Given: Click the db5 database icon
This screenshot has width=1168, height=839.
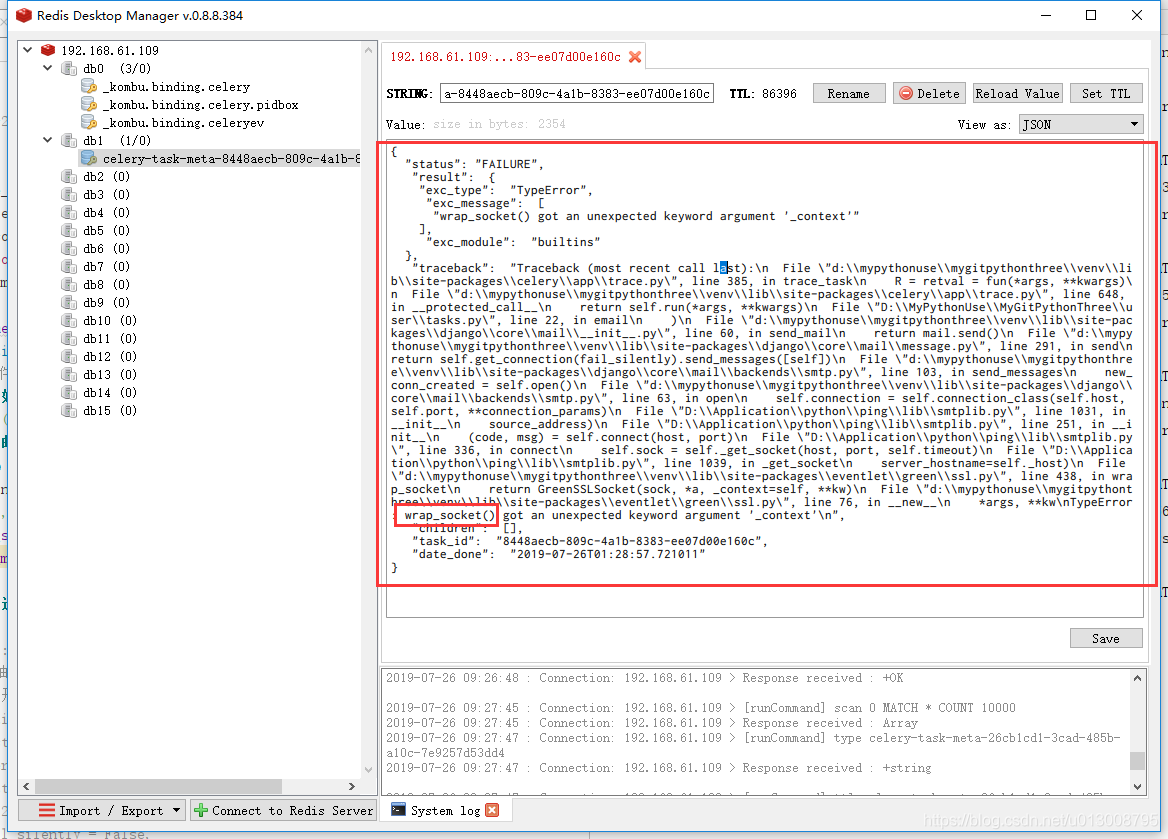Looking at the screenshot, I should click(x=69, y=230).
